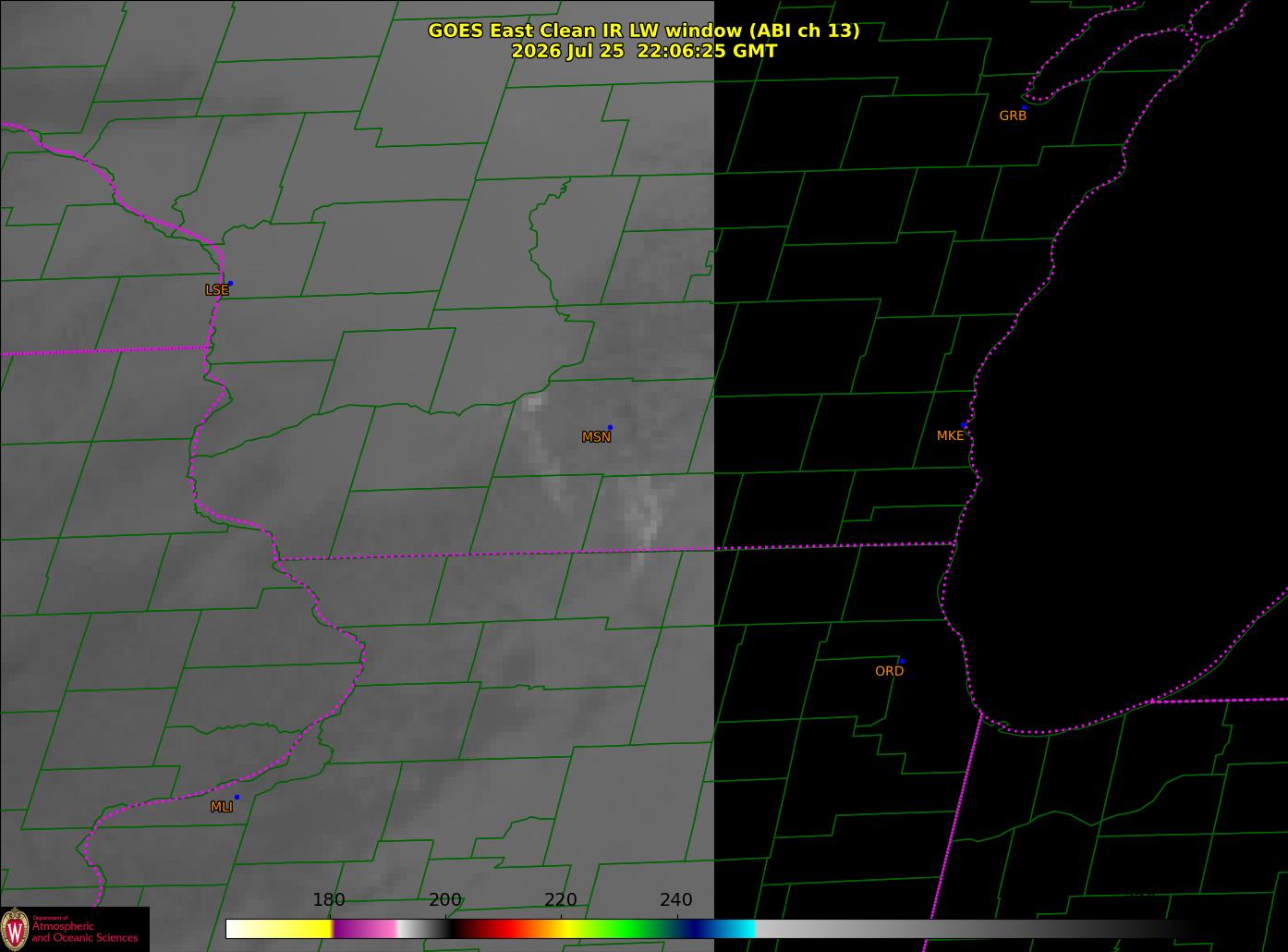Click the bright cold cloud streak southeast of MSN
This screenshot has height=952, width=1288.
pos(643,519)
